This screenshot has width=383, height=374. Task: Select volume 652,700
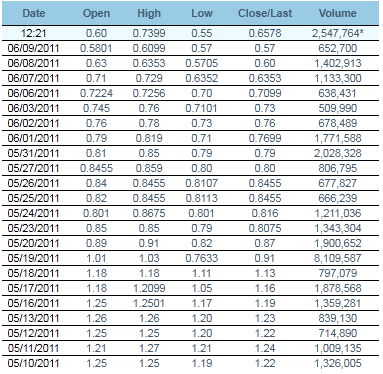click(338, 48)
